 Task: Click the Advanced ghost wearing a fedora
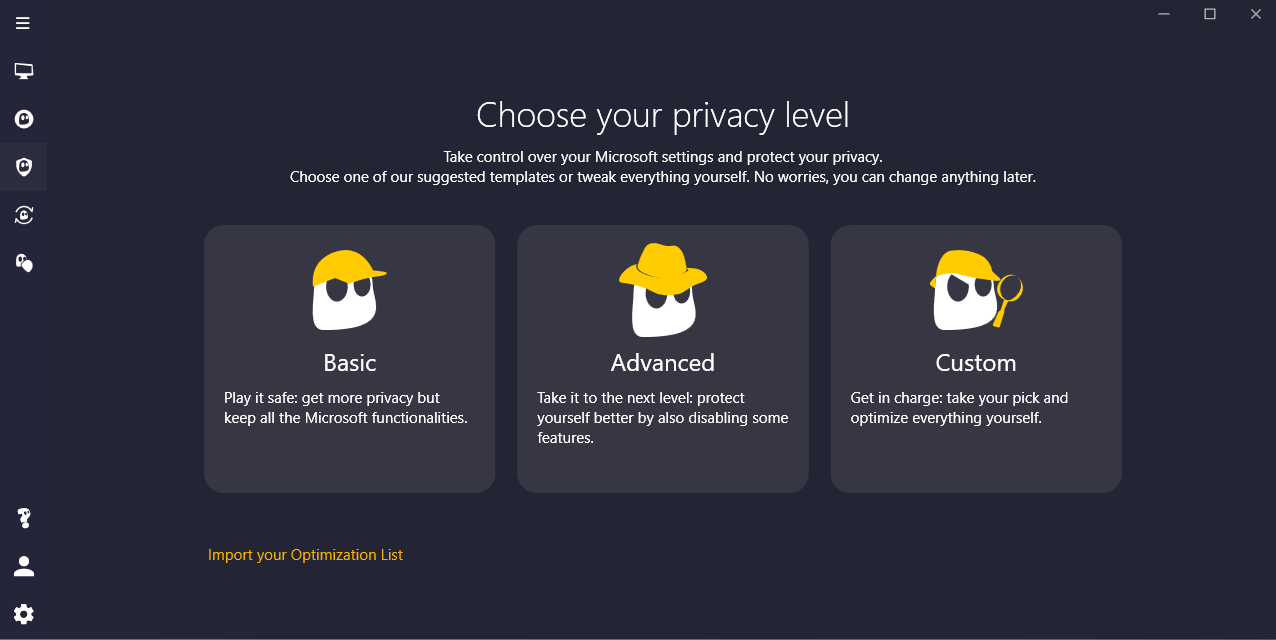coord(662,290)
